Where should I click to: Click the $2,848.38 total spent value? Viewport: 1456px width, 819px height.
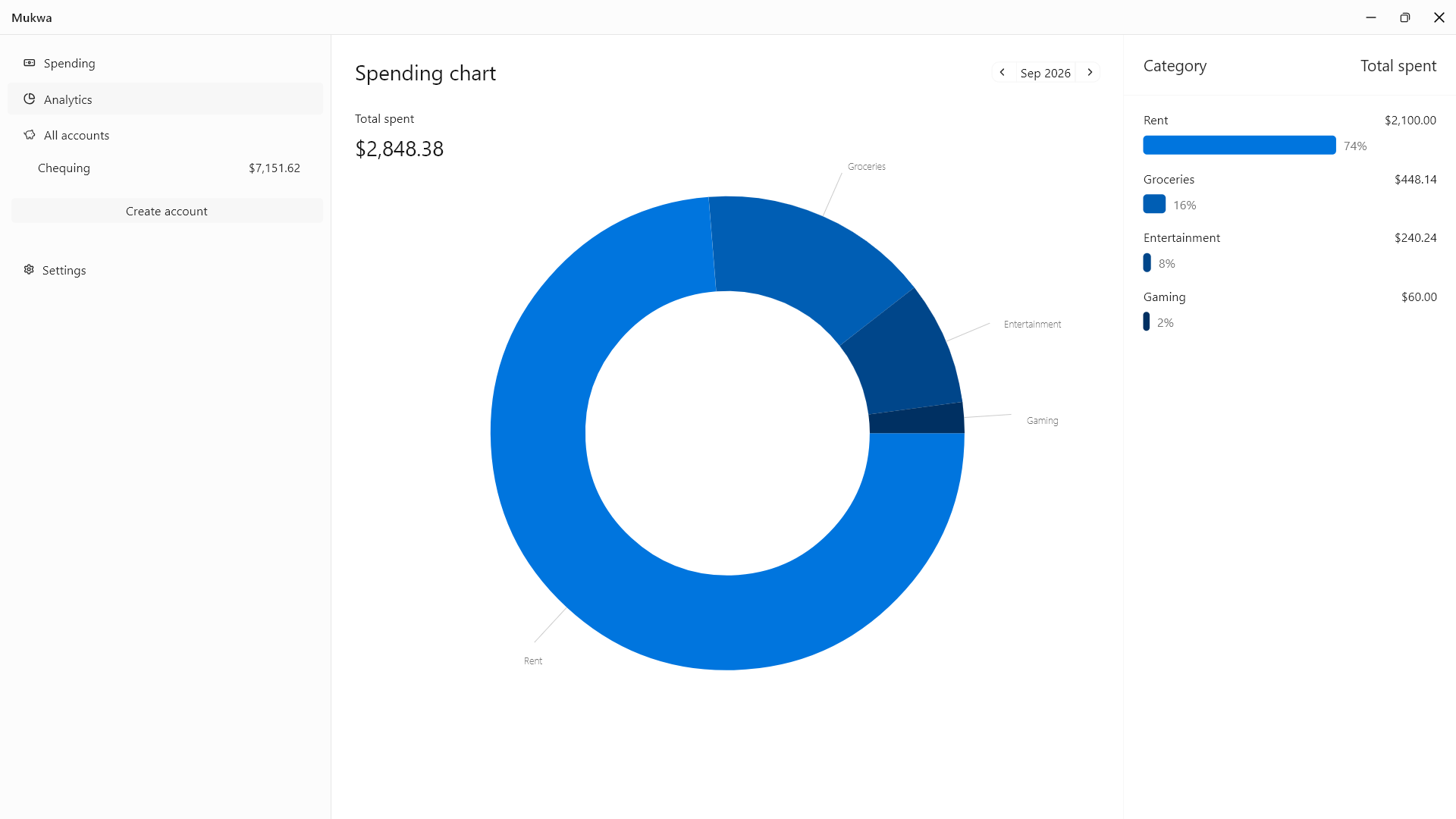(x=400, y=149)
